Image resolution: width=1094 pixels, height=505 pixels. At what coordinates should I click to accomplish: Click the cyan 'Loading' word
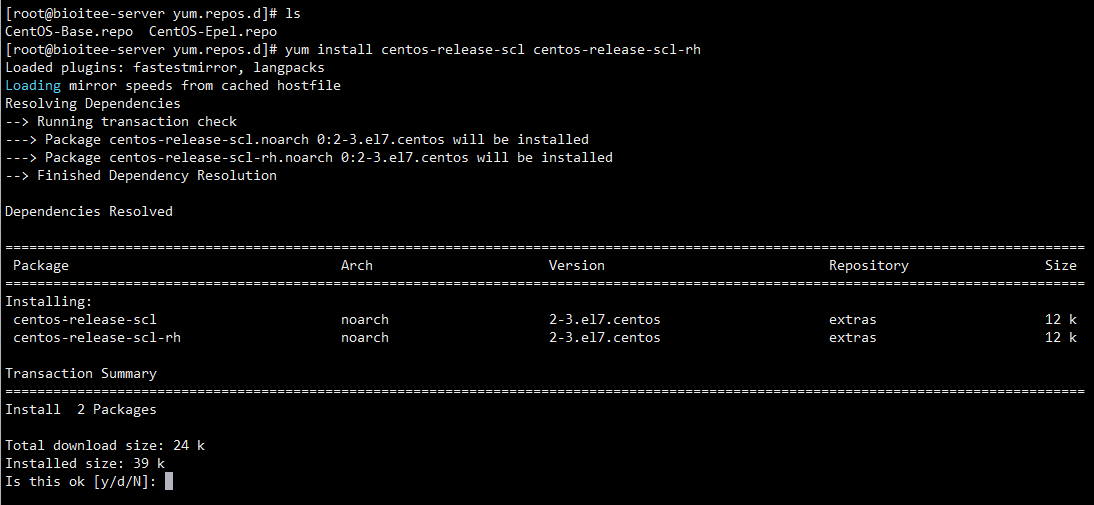[x=33, y=86]
